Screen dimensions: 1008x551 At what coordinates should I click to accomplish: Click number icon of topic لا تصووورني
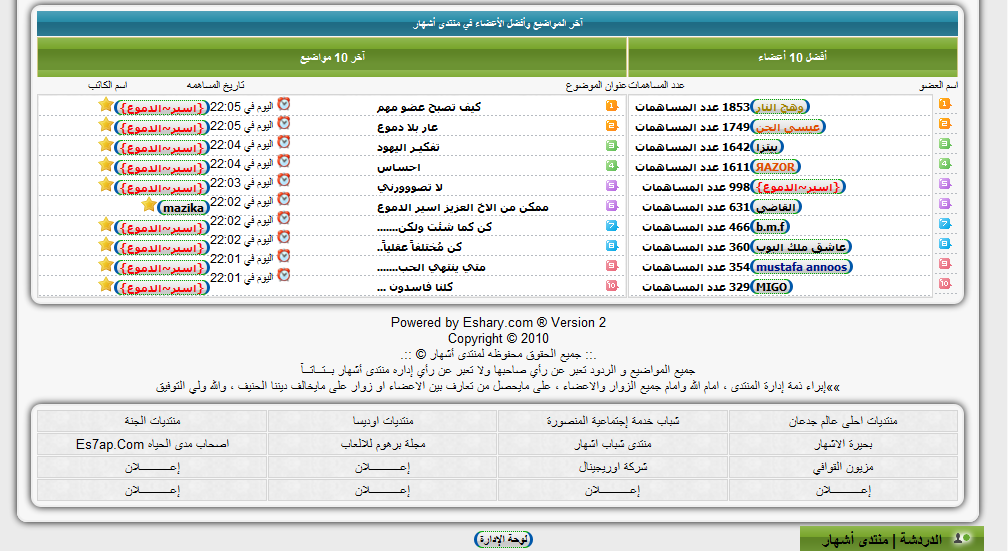pos(611,185)
